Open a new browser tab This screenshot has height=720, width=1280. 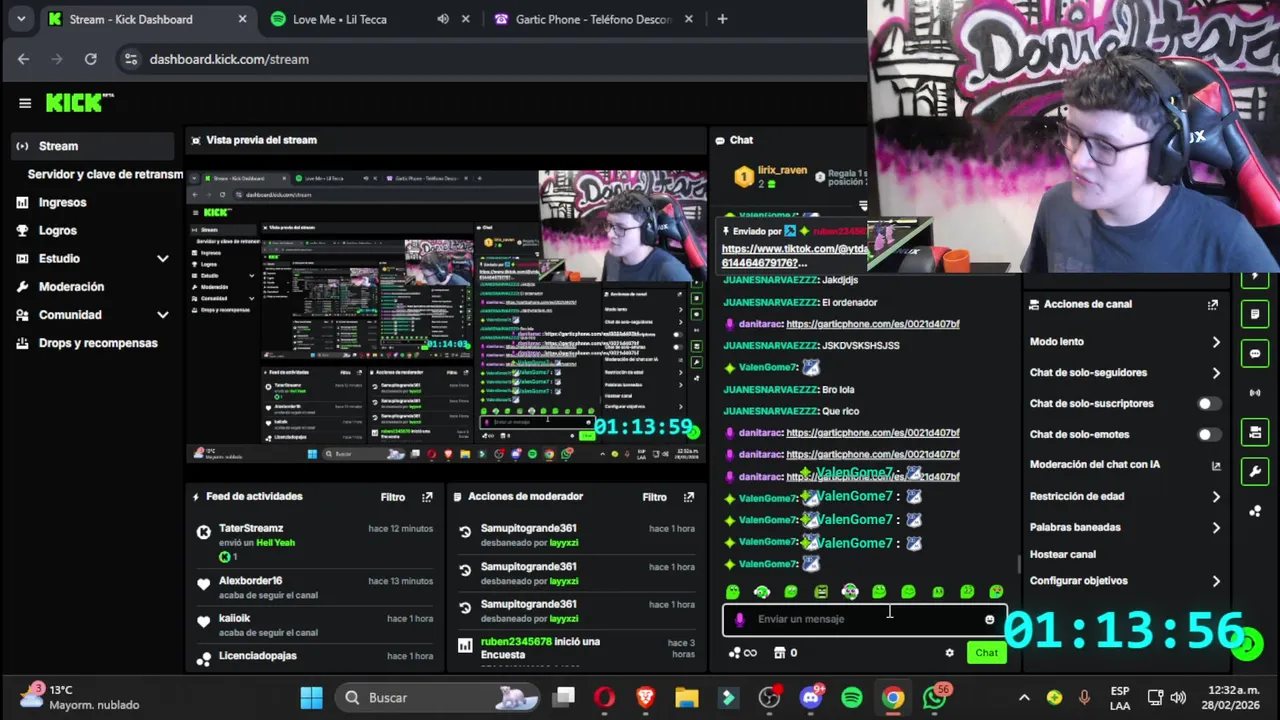(722, 19)
